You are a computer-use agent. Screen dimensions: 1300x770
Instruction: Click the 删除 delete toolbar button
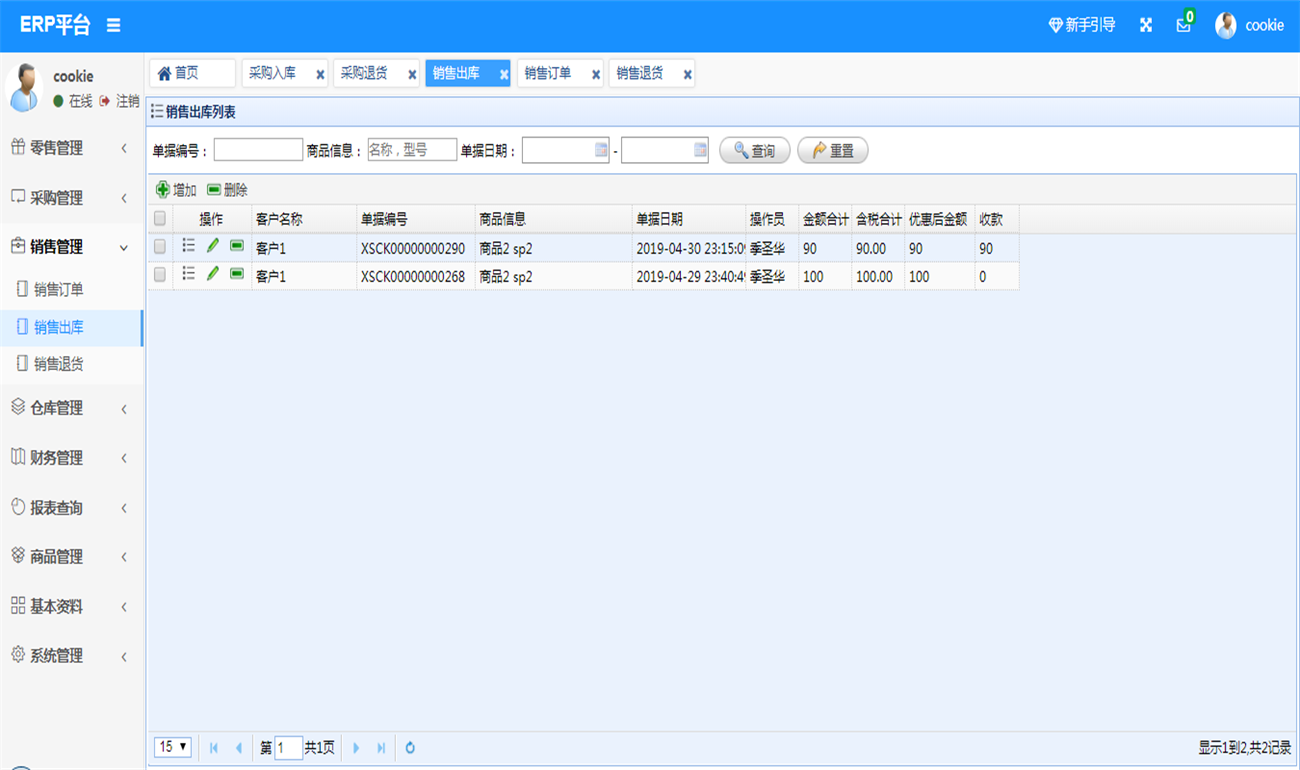click(228, 190)
